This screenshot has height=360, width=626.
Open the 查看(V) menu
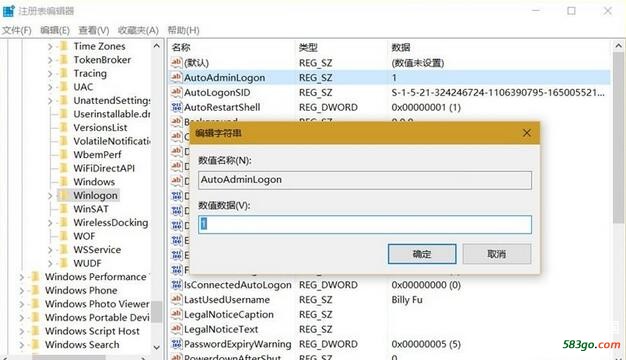[94, 30]
